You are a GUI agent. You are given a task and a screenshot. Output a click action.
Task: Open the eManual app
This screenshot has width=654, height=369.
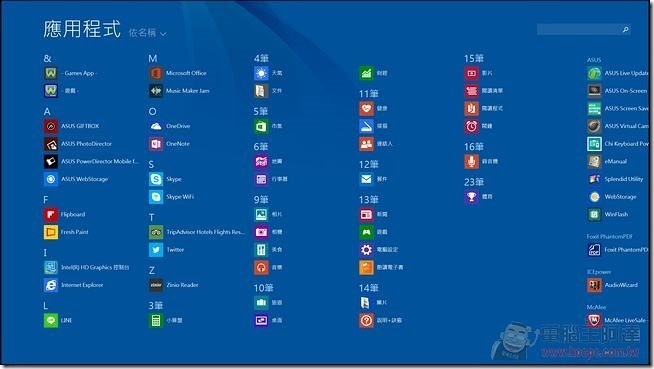(x=608, y=161)
